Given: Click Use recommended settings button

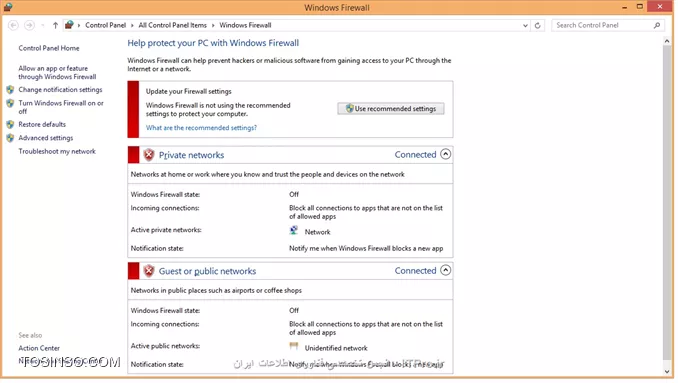Looking at the screenshot, I should [x=390, y=109].
